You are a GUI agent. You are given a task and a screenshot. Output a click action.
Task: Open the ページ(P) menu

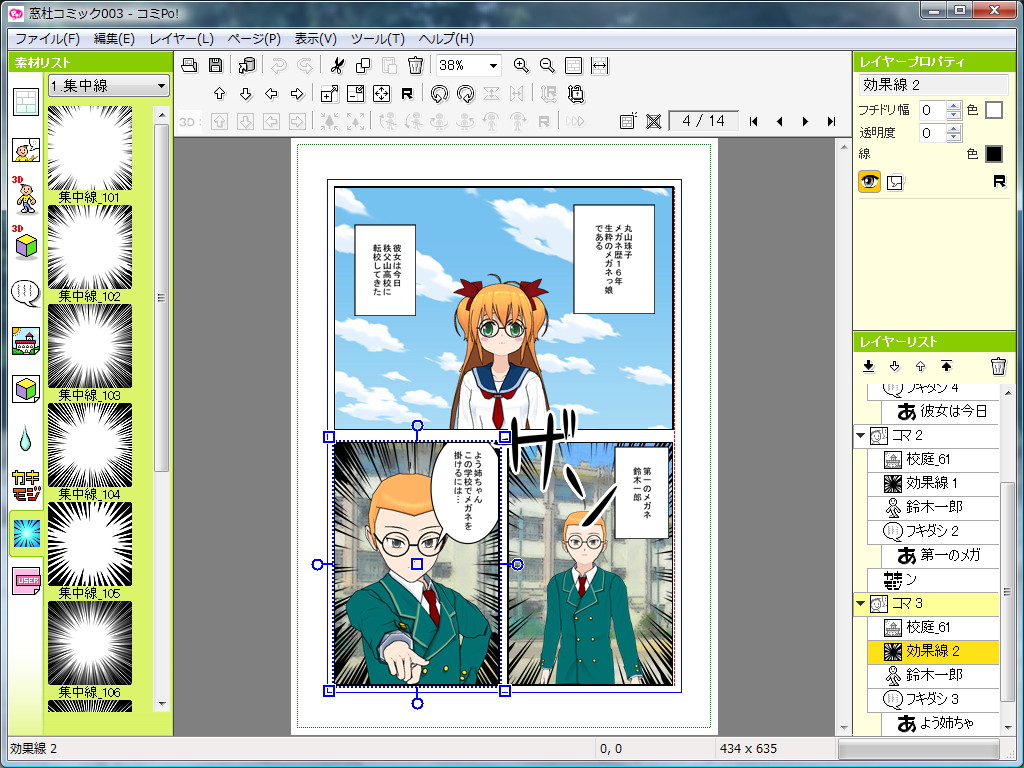point(254,39)
